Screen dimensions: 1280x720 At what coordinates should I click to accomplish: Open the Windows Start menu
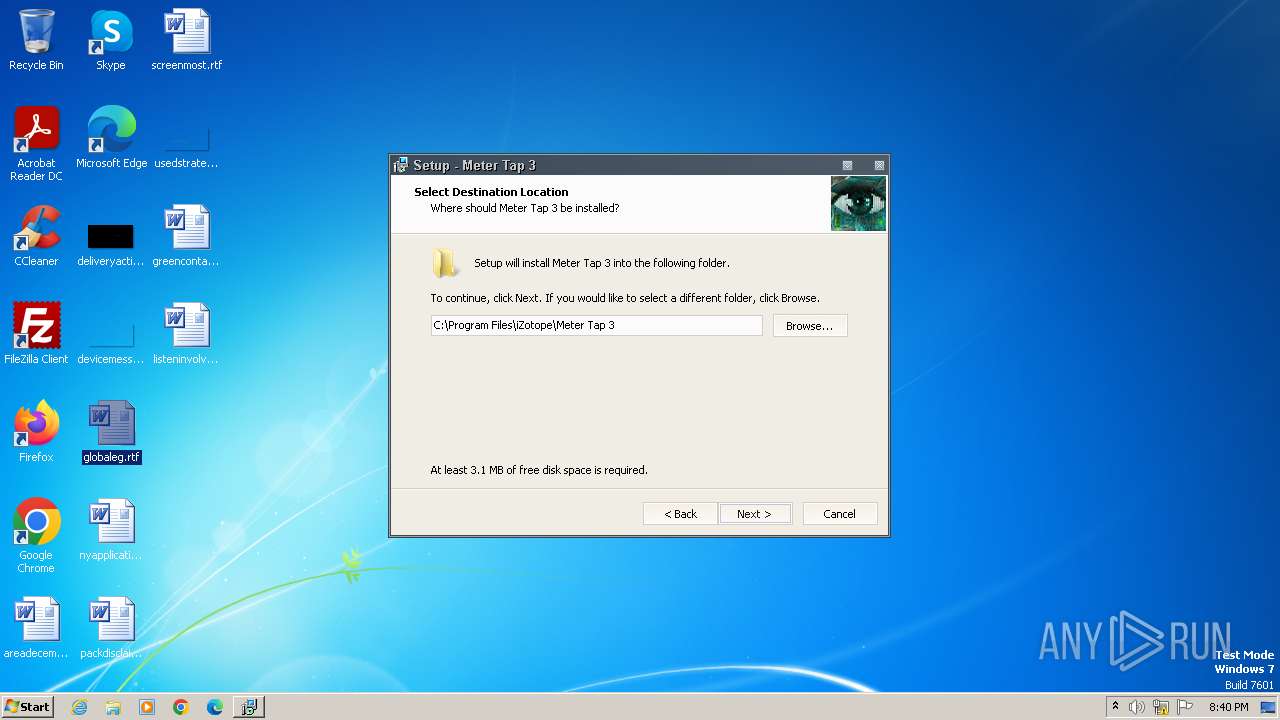(27, 706)
